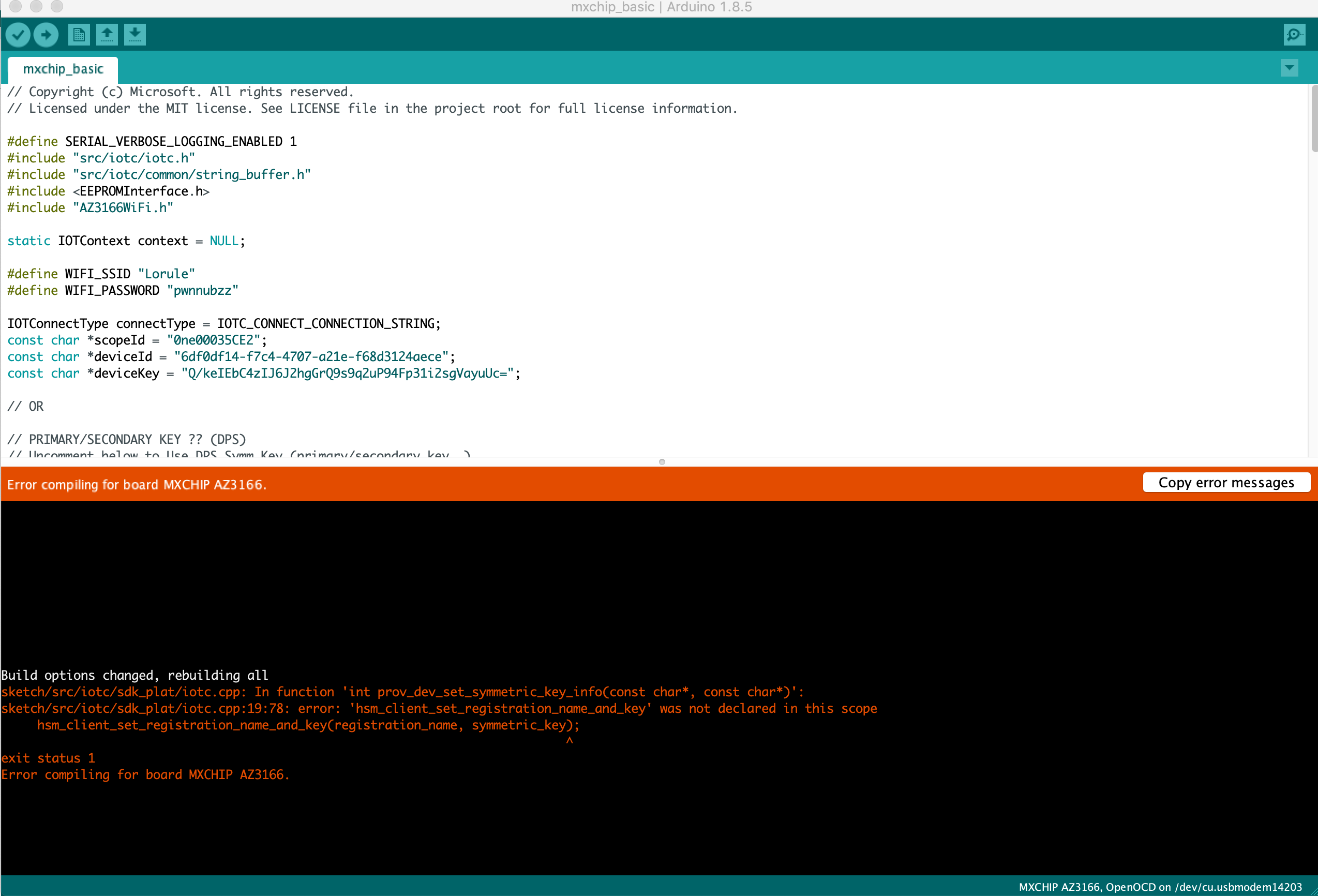Click the Upload arrow icon
The width and height of the screenshot is (1318, 896).
(x=46, y=35)
